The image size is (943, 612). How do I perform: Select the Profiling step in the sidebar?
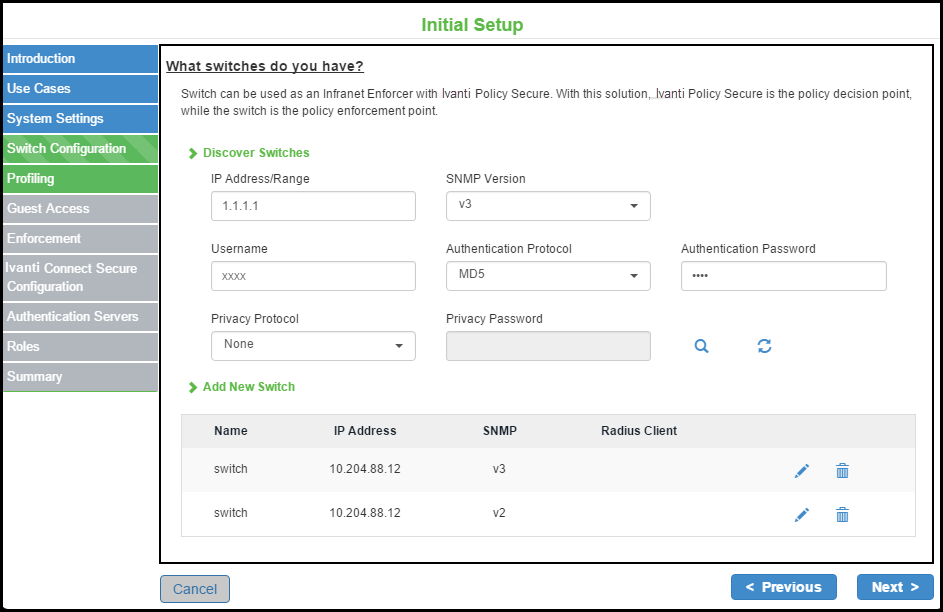(x=80, y=179)
